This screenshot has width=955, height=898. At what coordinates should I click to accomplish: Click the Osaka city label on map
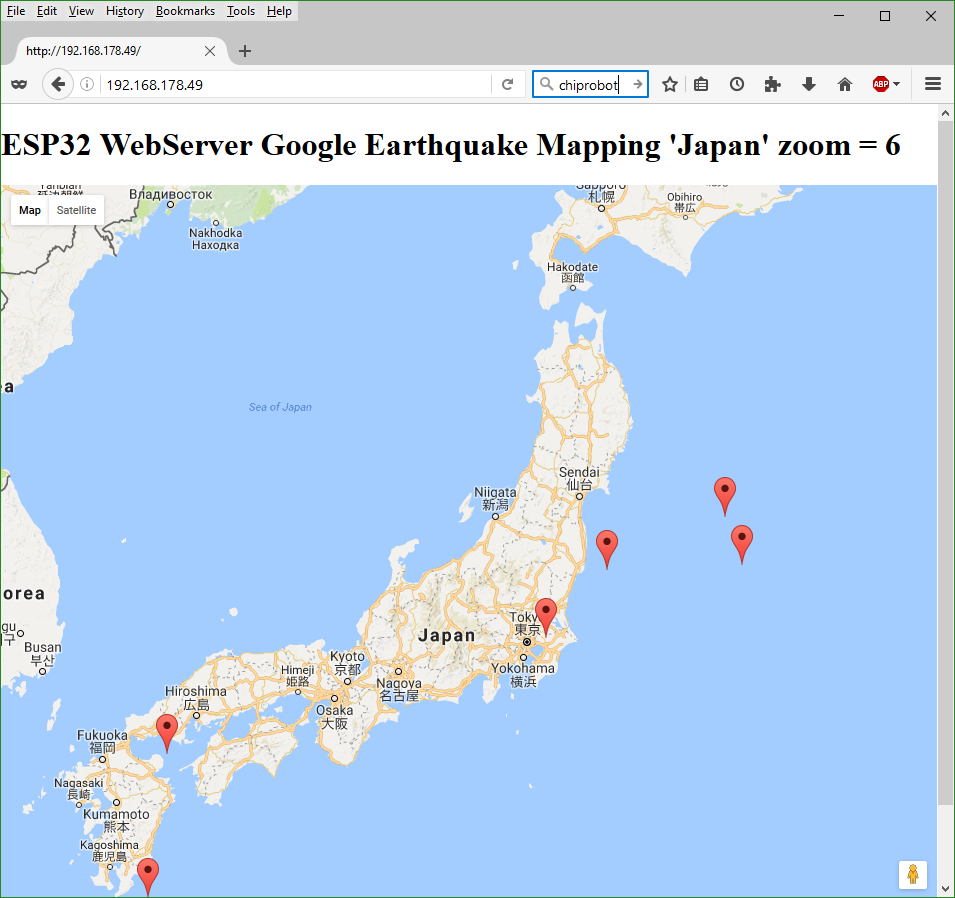point(334,716)
